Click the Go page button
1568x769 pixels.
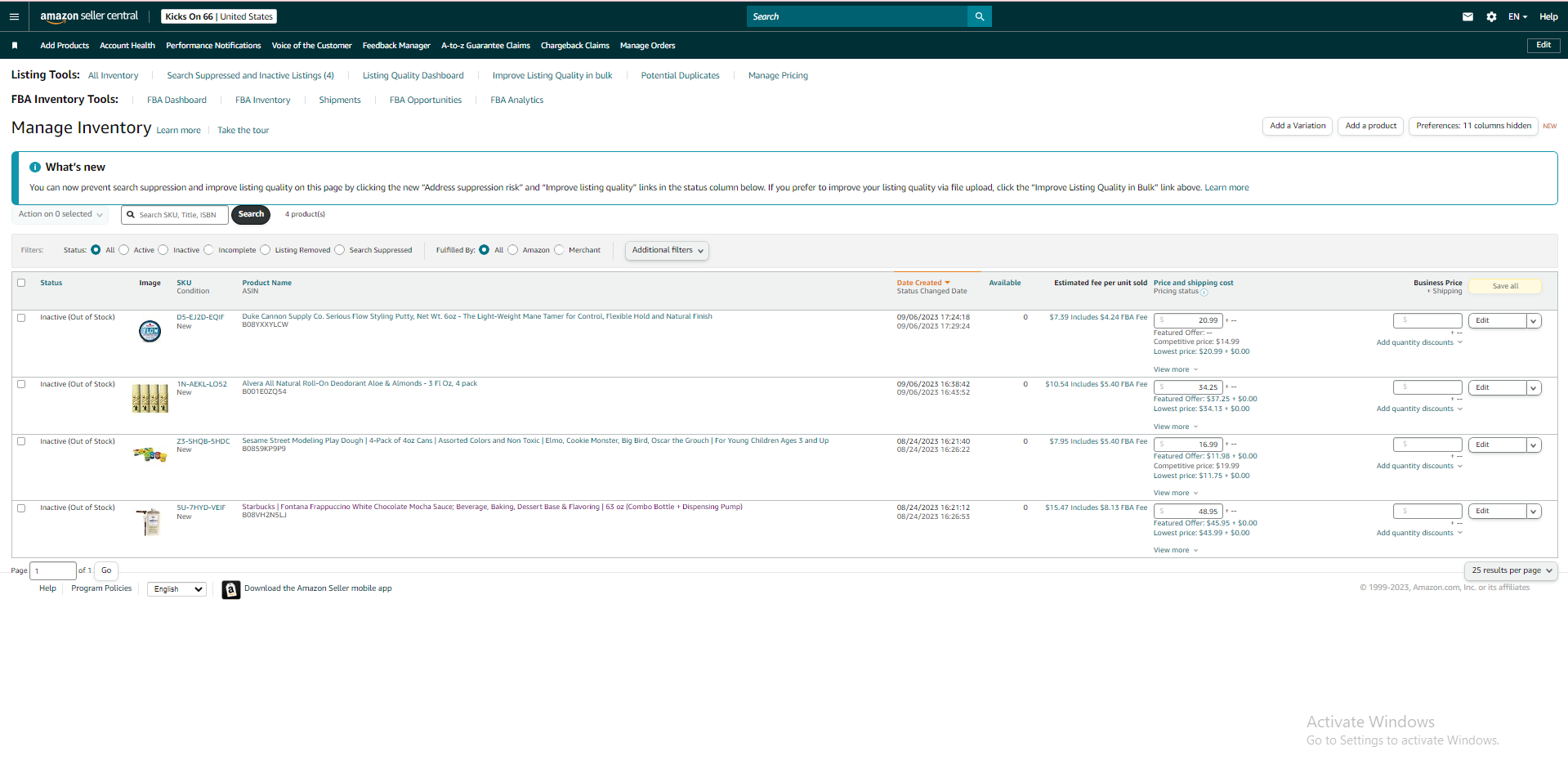click(106, 570)
